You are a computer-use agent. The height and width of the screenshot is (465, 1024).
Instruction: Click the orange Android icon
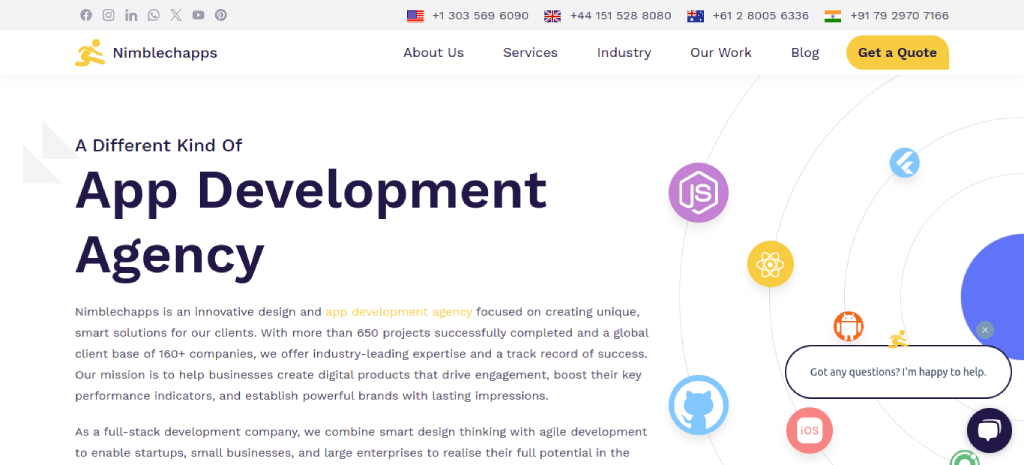click(x=848, y=327)
